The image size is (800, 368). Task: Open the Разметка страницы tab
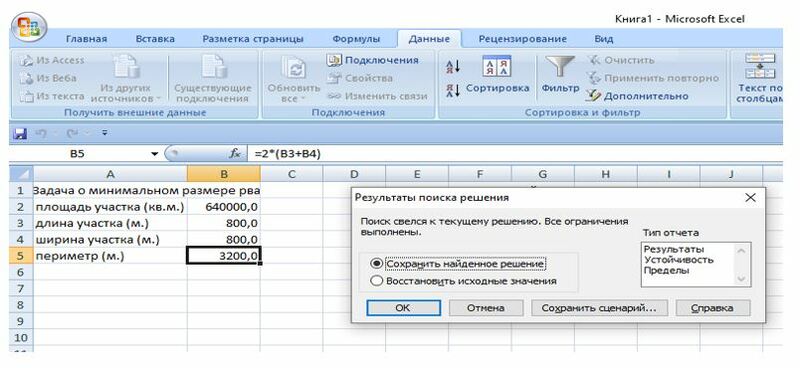click(253, 39)
